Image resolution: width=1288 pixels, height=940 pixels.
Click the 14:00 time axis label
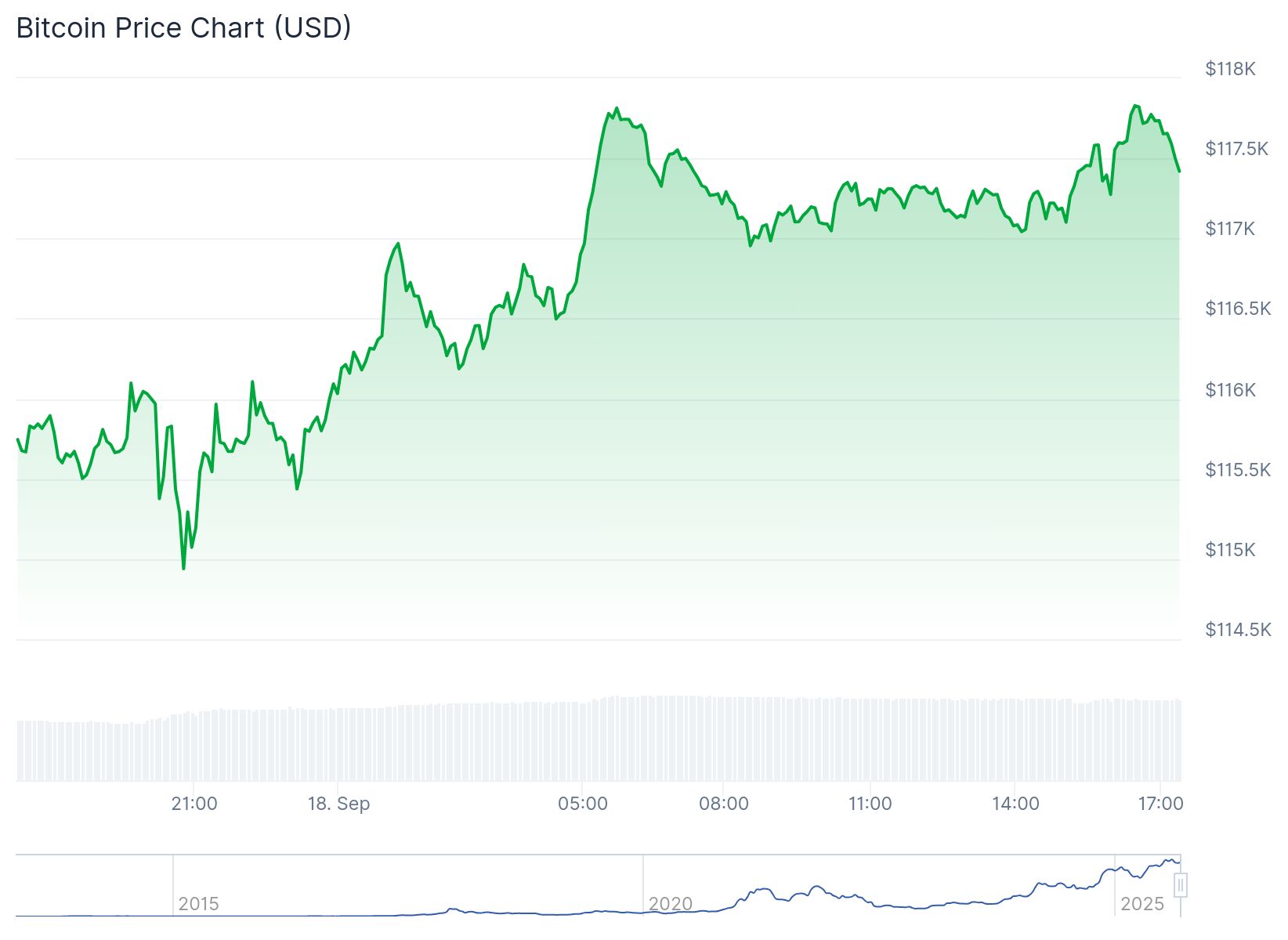1015,804
